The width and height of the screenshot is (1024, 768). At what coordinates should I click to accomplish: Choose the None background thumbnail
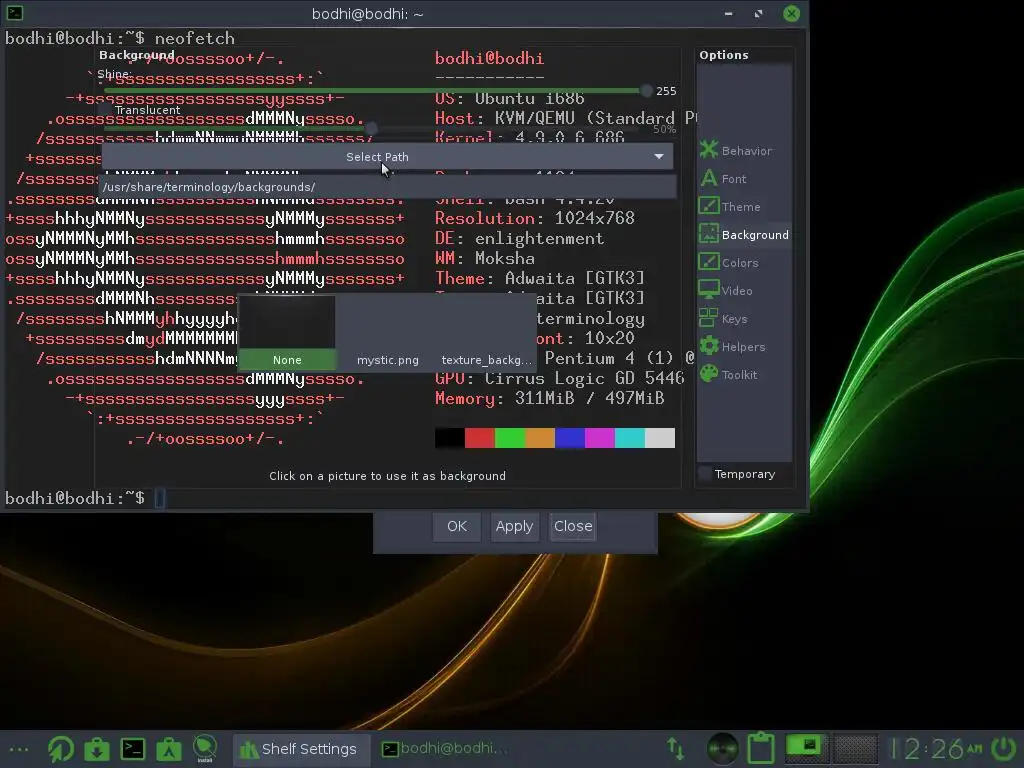[287, 332]
